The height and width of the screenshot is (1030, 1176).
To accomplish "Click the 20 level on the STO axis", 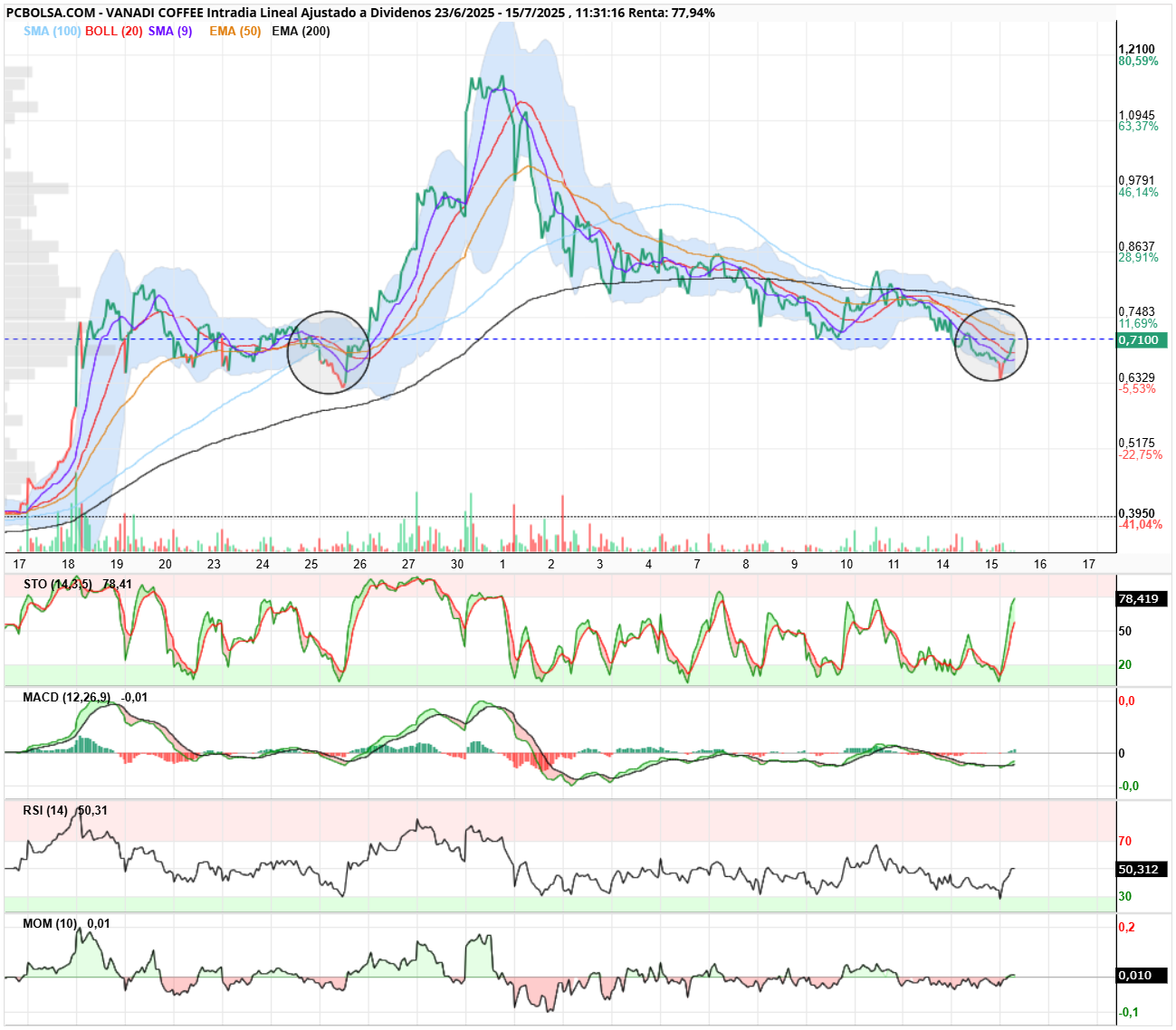I will (1125, 664).
